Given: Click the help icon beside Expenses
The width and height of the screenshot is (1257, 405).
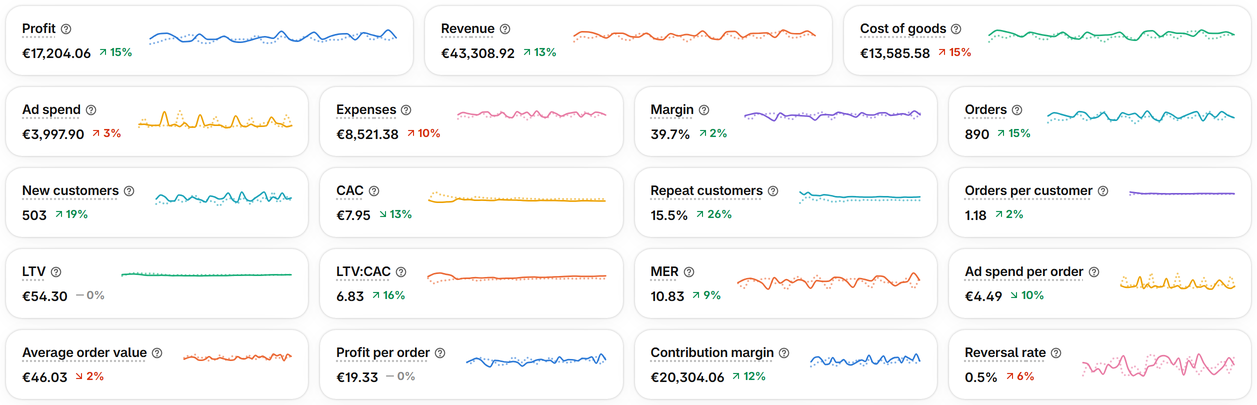Looking at the screenshot, I should pyautogui.click(x=406, y=110).
